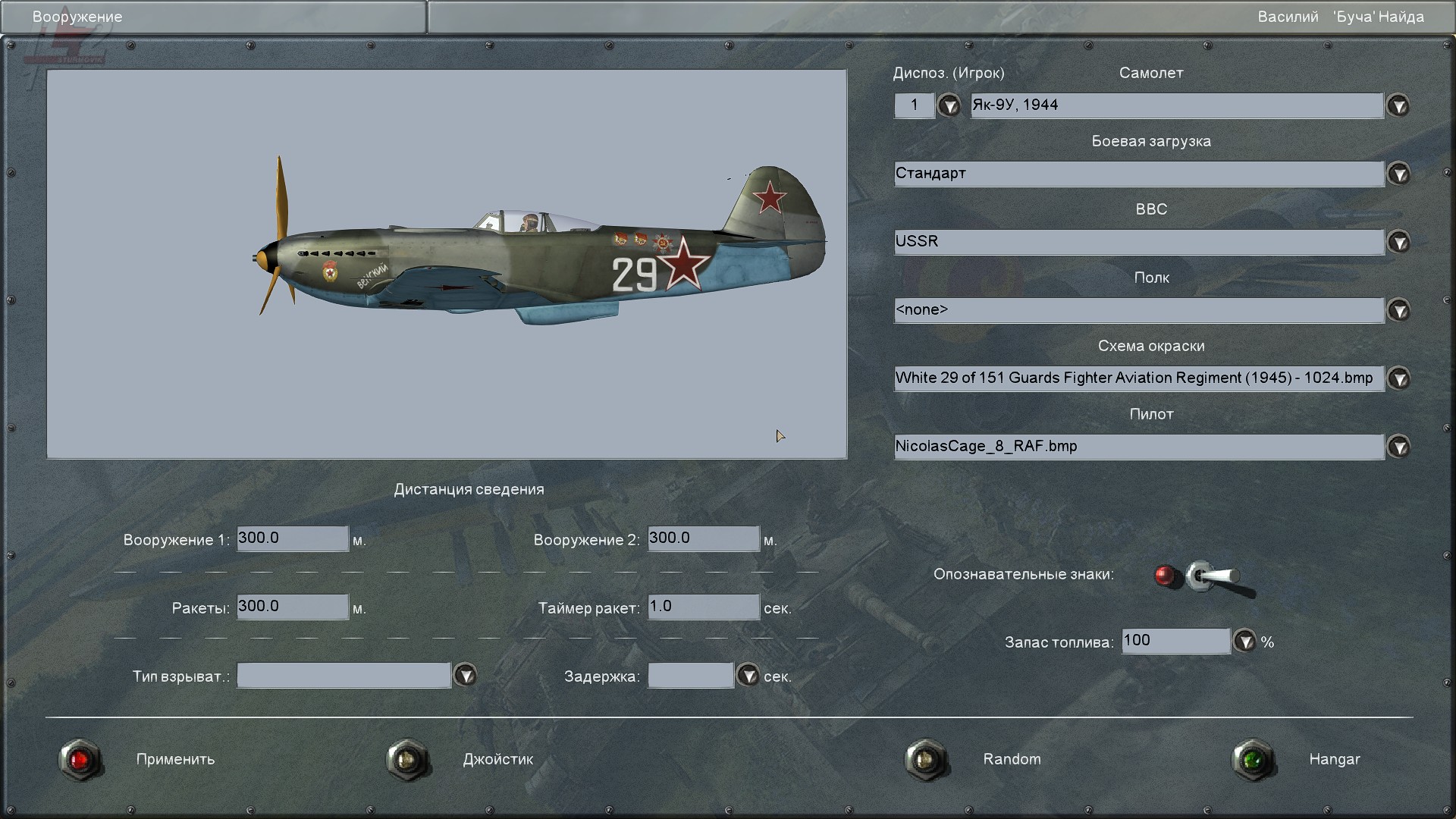This screenshot has height=819, width=1456.
Task: Click the Вооружение 1 convergence field
Action: pyautogui.click(x=292, y=538)
